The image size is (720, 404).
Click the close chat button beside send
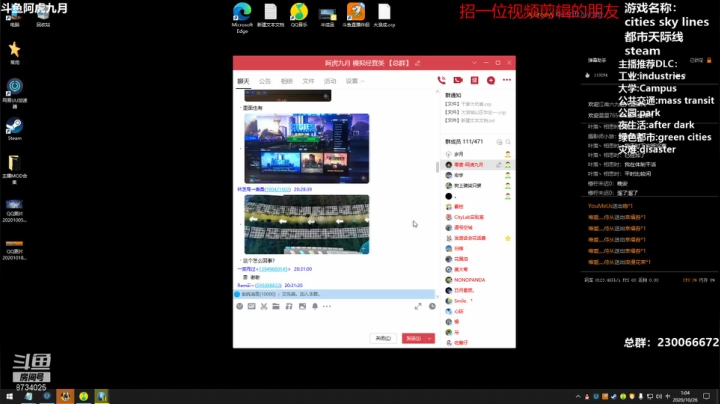click(383, 338)
